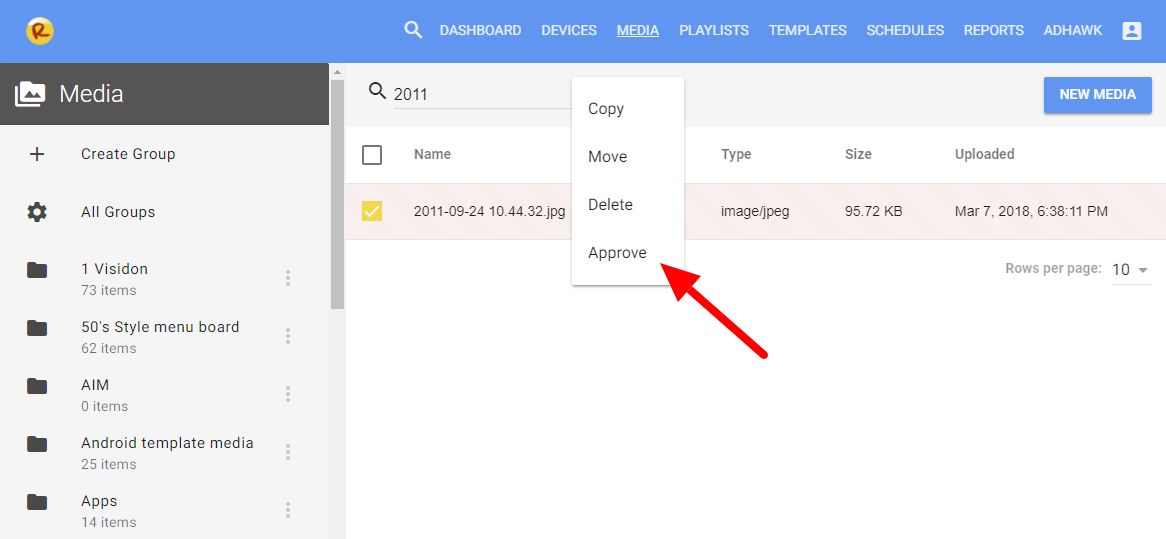
Task: Click the plus icon beside Create Group
Action: tap(36, 154)
